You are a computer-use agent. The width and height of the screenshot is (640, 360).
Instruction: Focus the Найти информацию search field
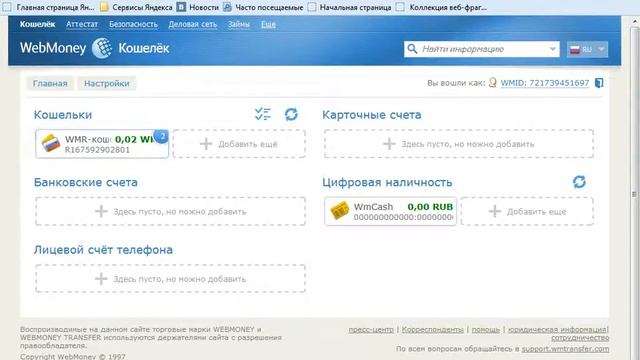coord(482,49)
